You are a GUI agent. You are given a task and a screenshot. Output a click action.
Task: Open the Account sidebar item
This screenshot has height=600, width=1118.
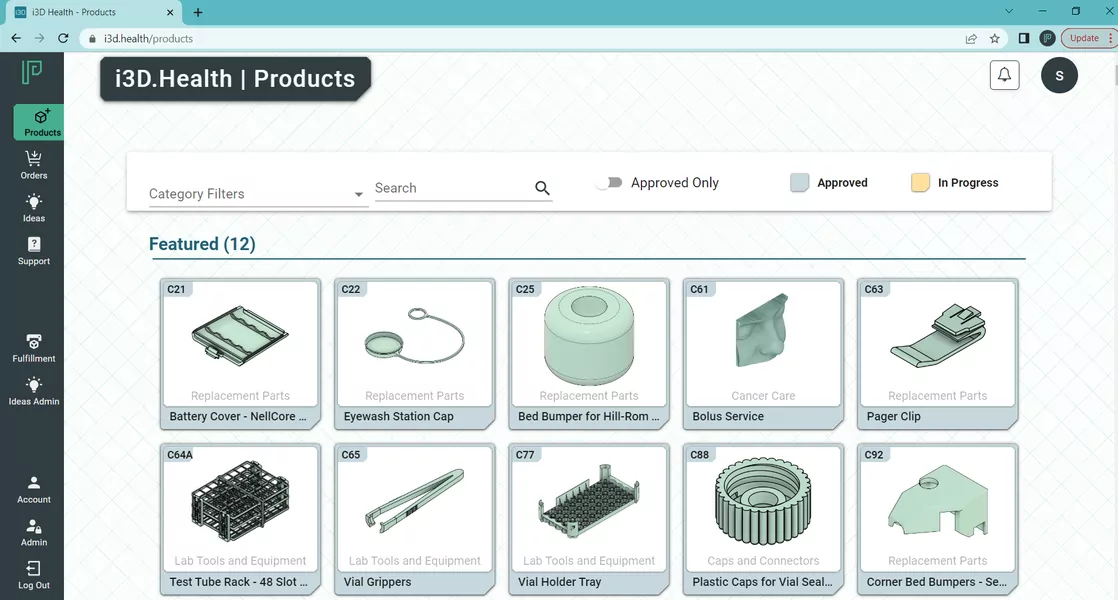[34, 490]
